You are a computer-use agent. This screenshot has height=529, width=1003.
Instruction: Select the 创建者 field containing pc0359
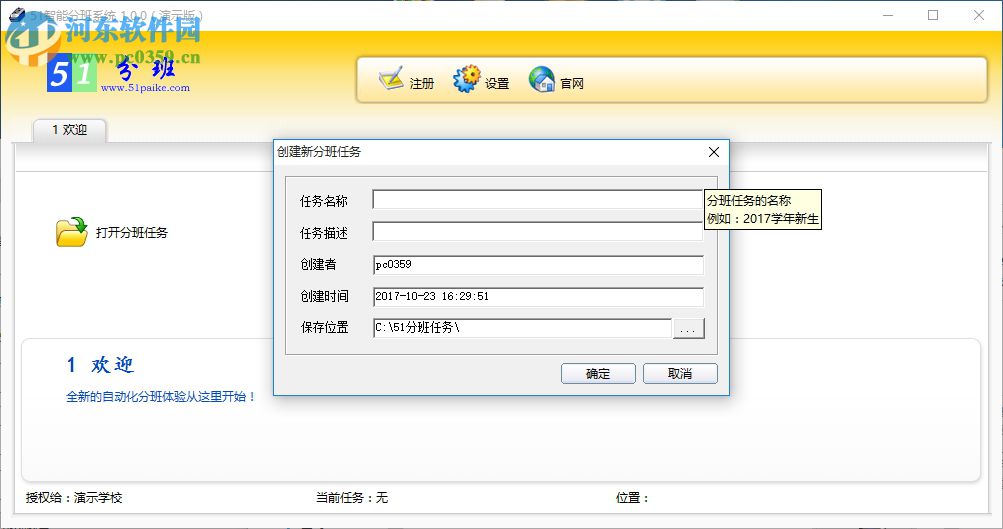[538, 264]
